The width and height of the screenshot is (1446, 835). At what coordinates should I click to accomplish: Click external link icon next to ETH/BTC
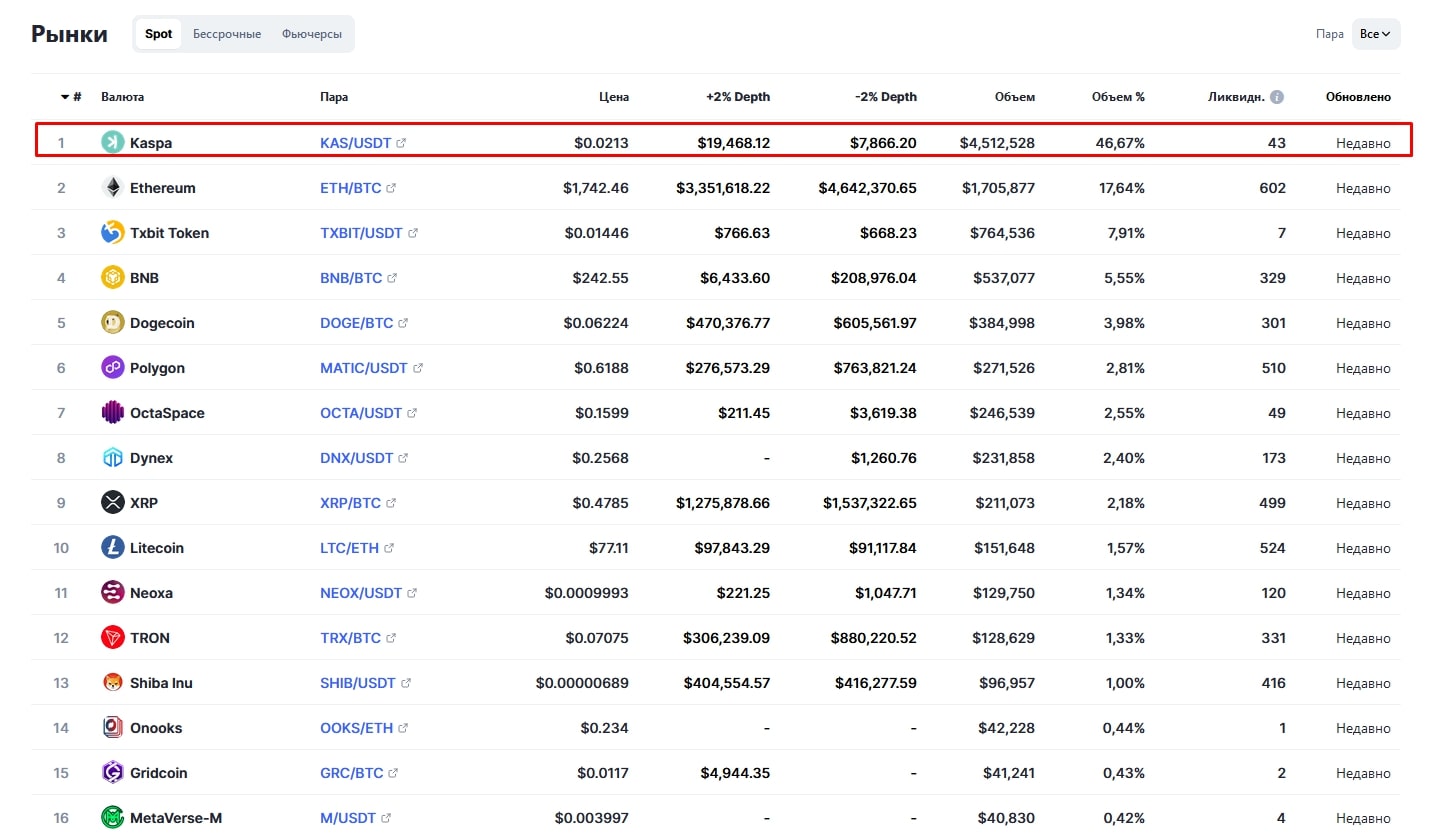(392, 188)
